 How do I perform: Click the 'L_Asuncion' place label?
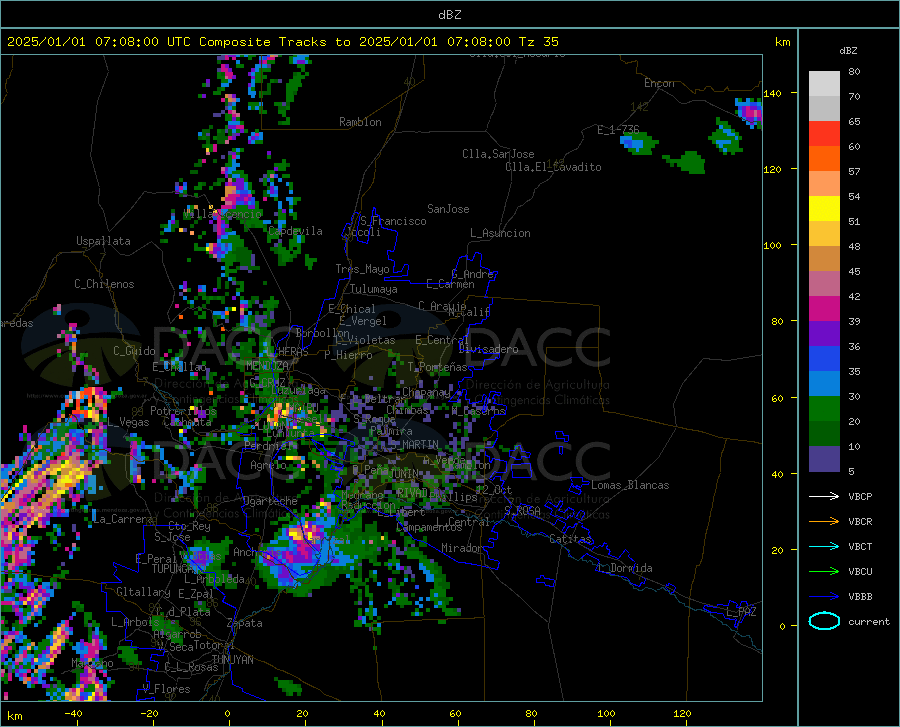coord(500,233)
